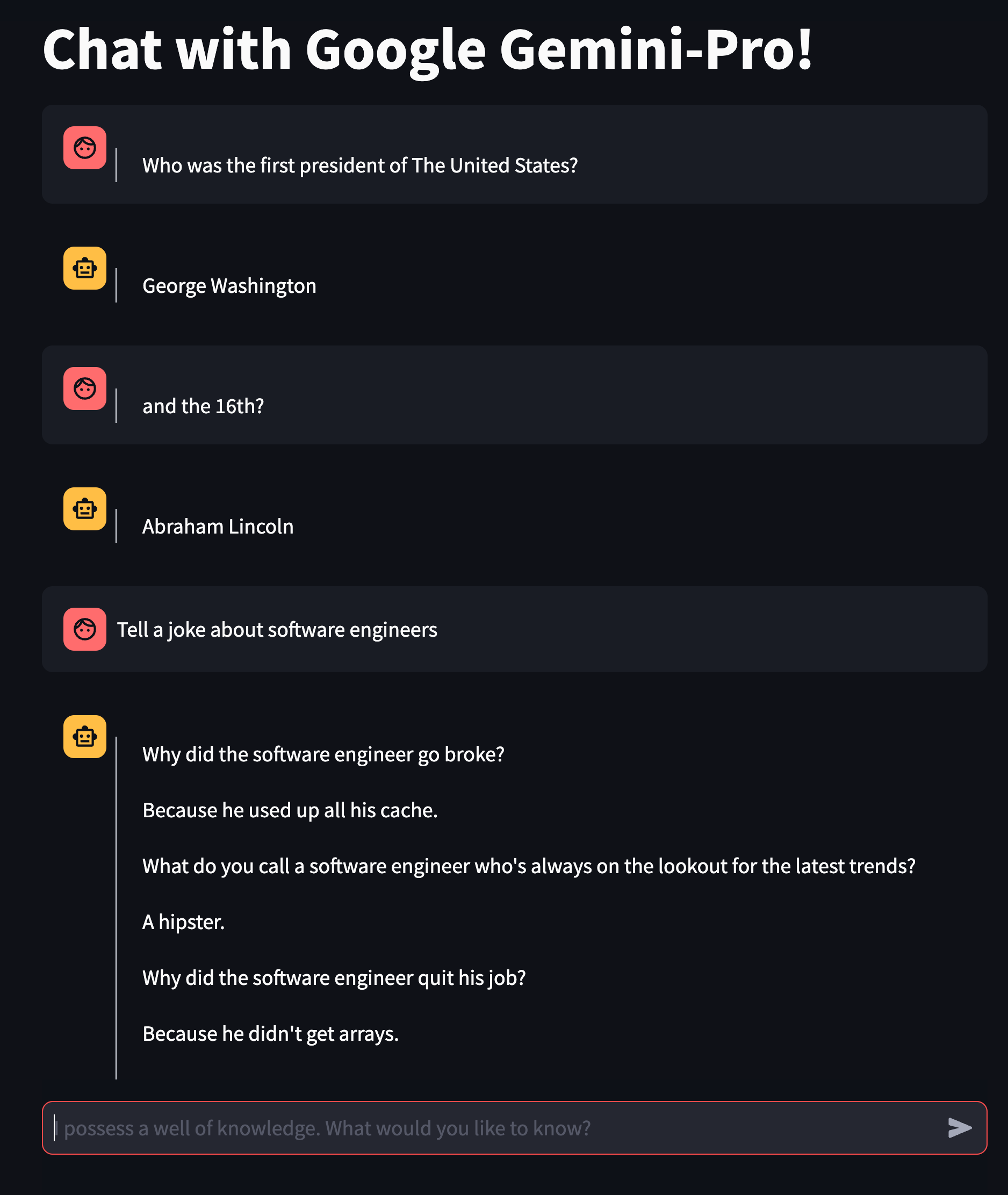The width and height of the screenshot is (1008, 1195).
Task: Click the send arrow icon
Action: [x=960, y=1127]
